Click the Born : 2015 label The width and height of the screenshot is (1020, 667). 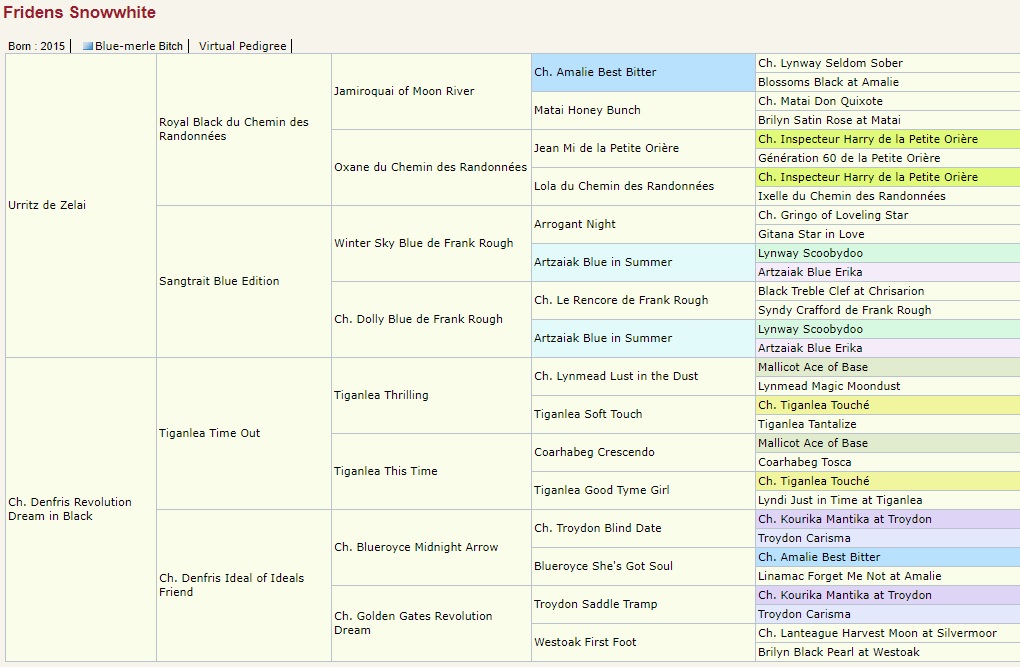(36, 46)
